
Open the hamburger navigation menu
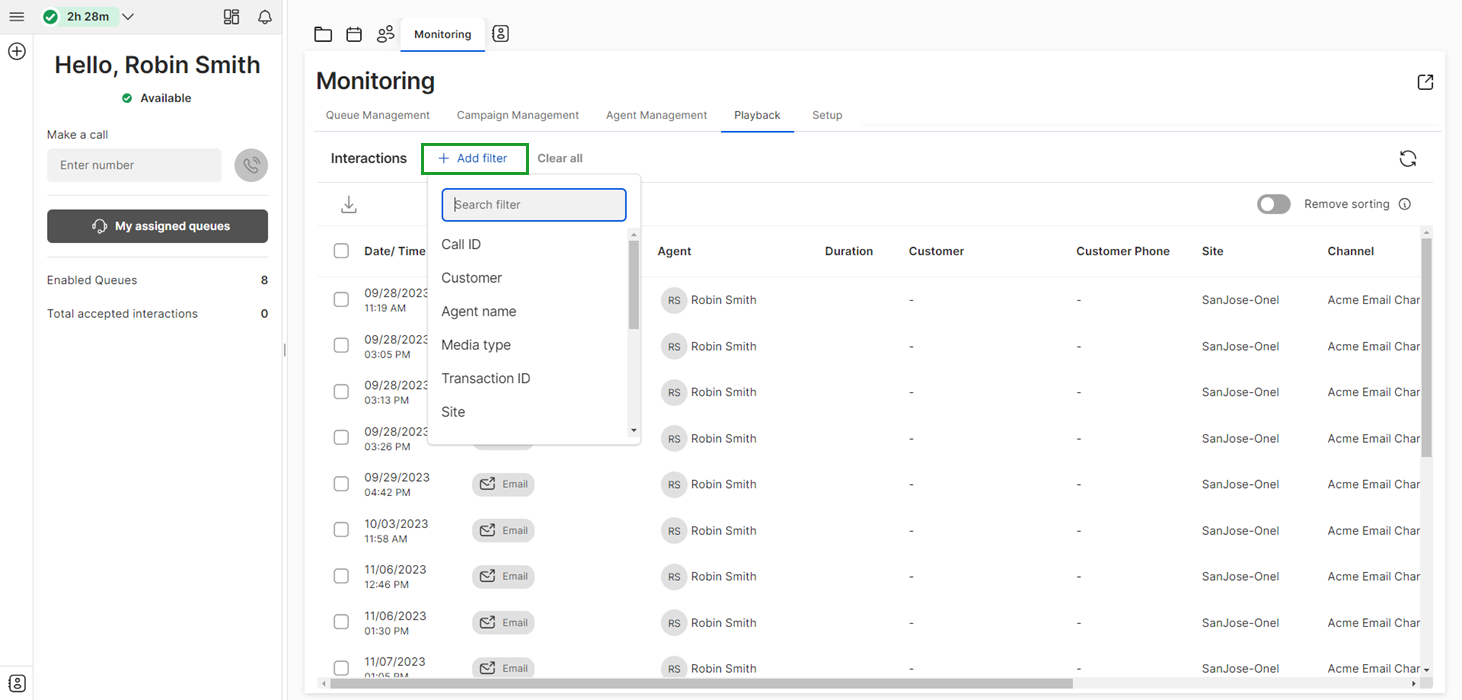coord(16,16)
